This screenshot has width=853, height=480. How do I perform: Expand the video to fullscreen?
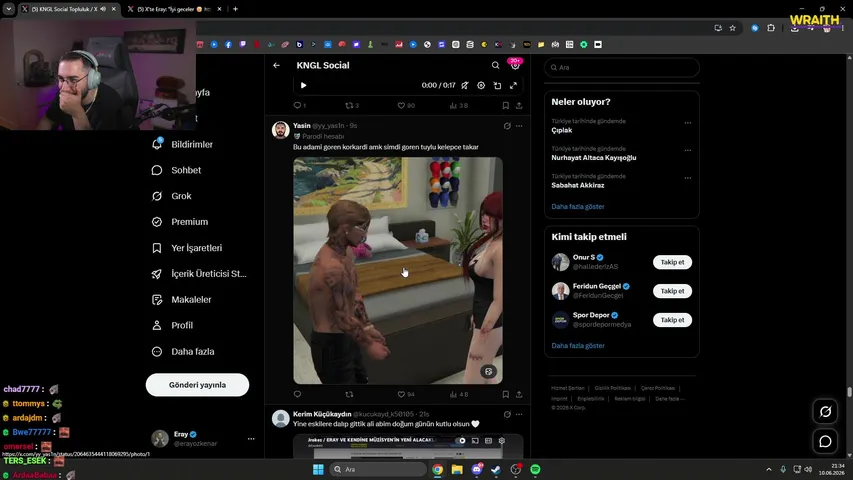513,85
